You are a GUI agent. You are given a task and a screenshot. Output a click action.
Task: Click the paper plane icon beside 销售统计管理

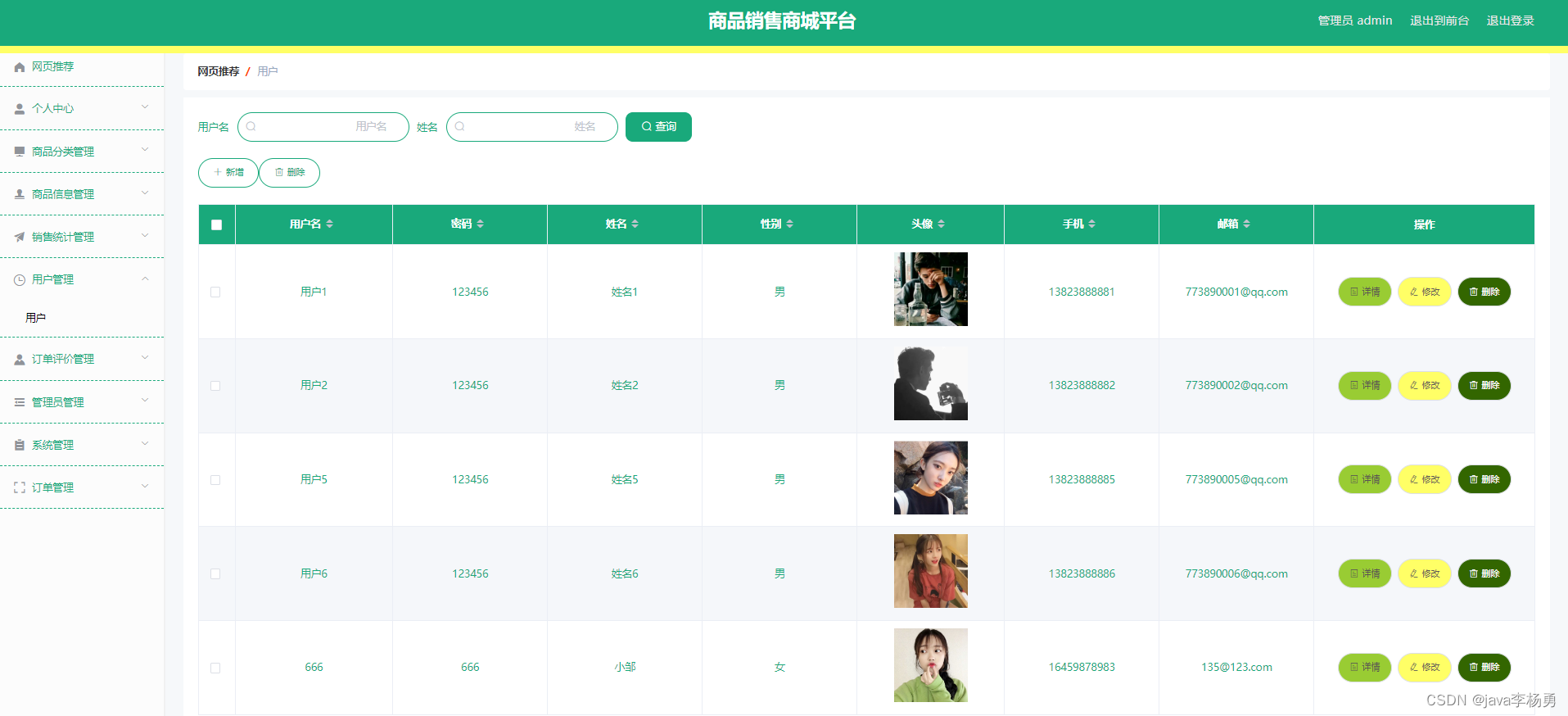(20, 237)
